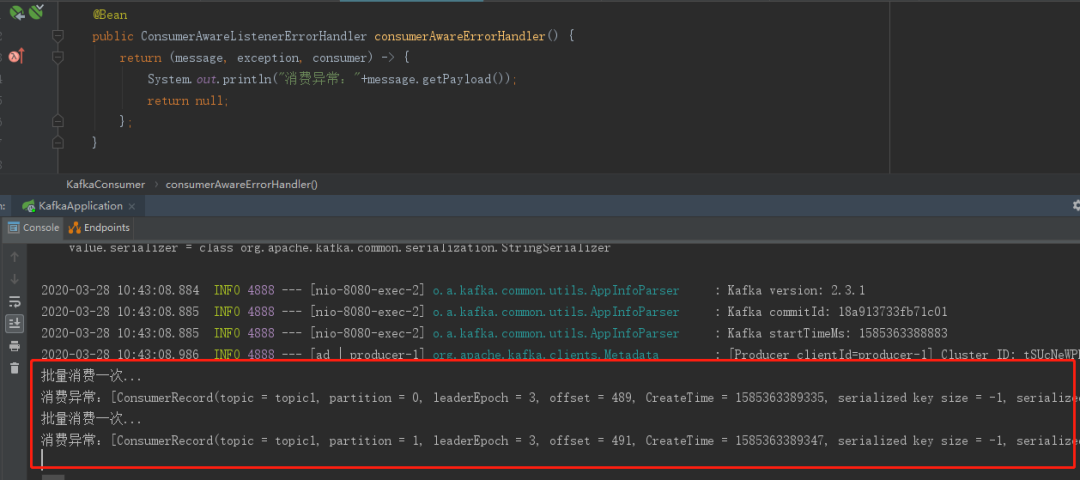Print the console output
This screenshot has width=1080, height=480.
(x=14, y=346)
